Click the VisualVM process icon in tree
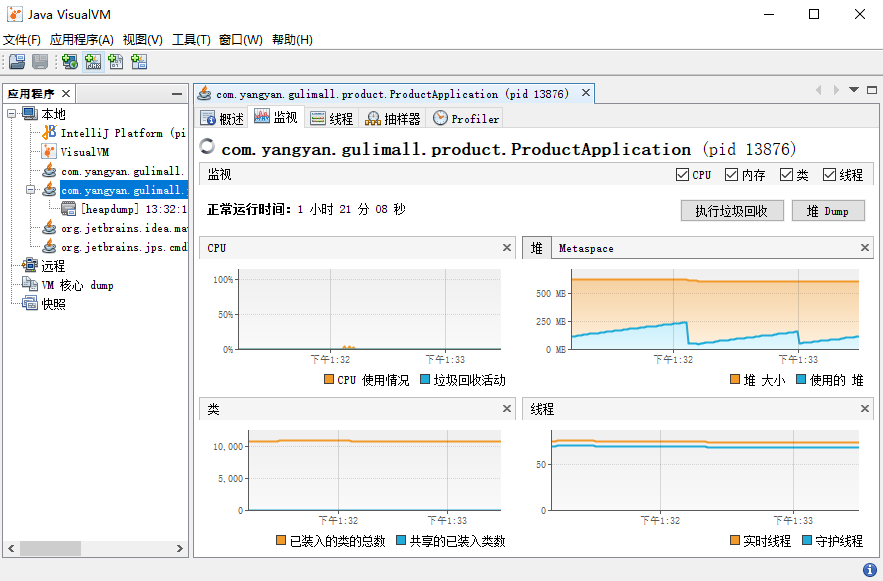The width and height of the screenshot is (883, 581). (50, 151)
